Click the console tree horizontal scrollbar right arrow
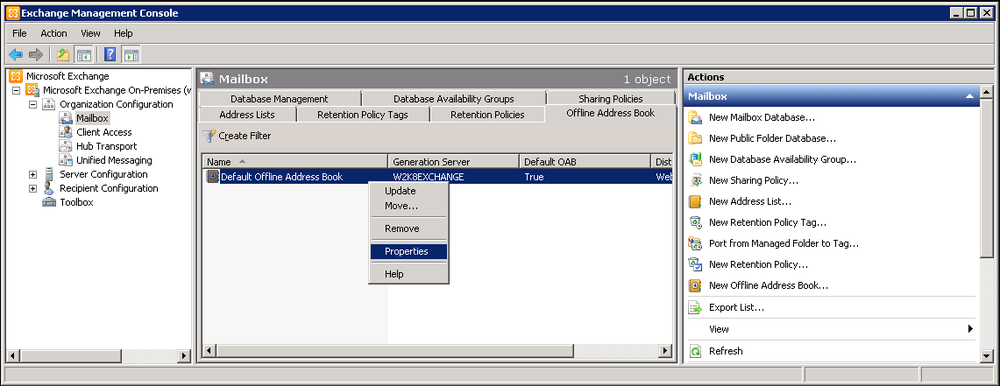 (184, 355)
